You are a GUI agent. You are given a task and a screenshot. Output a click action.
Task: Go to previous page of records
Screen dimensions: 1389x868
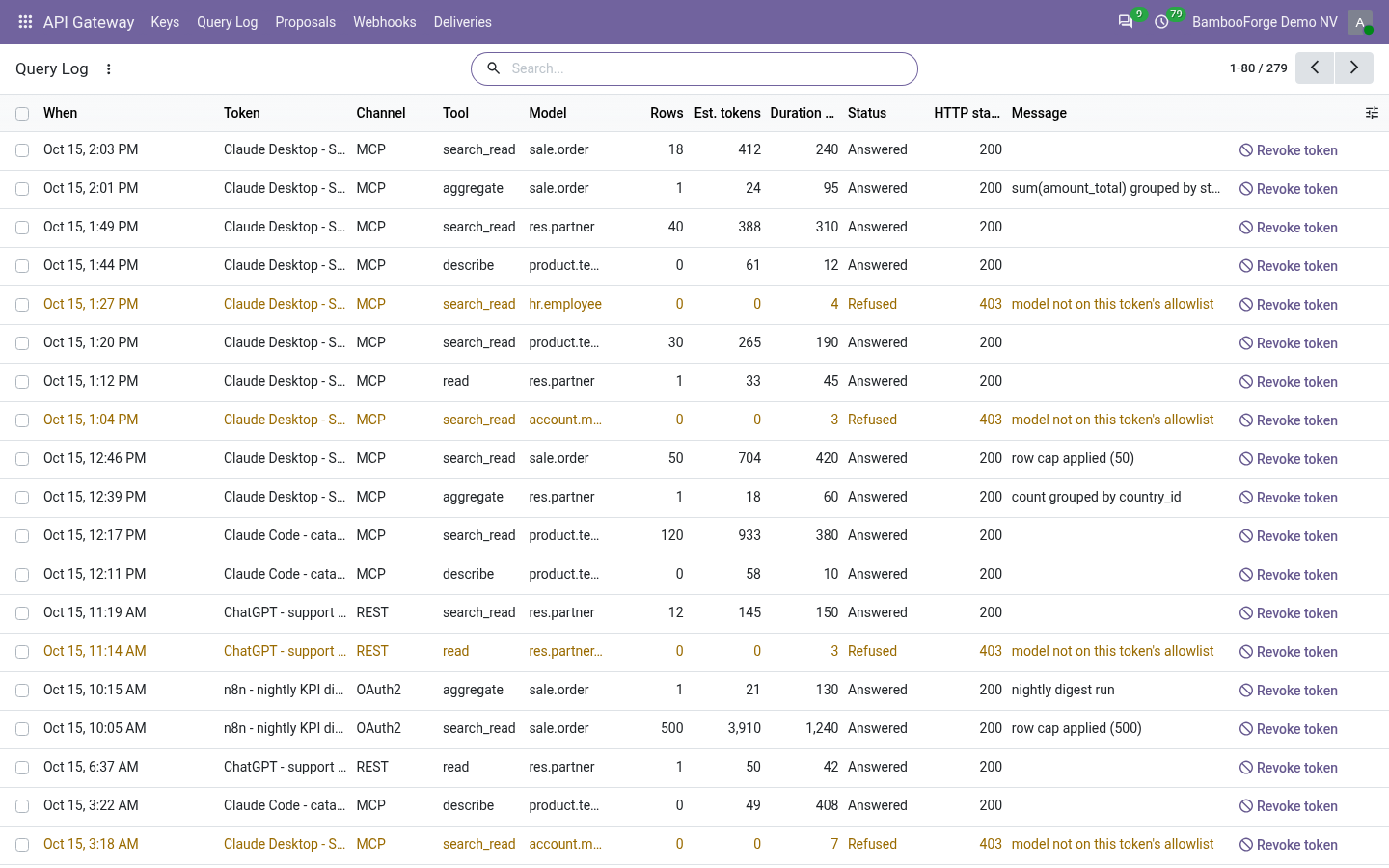click(x=1315, y=68)
